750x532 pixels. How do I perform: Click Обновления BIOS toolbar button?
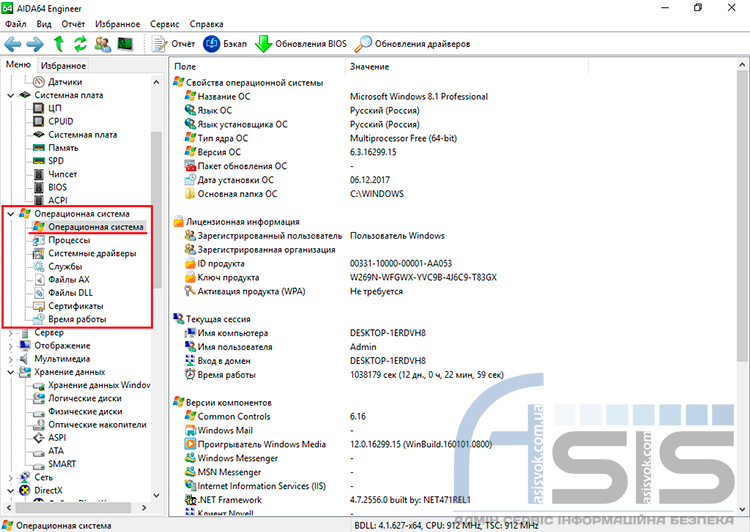[x=301, y=44]
